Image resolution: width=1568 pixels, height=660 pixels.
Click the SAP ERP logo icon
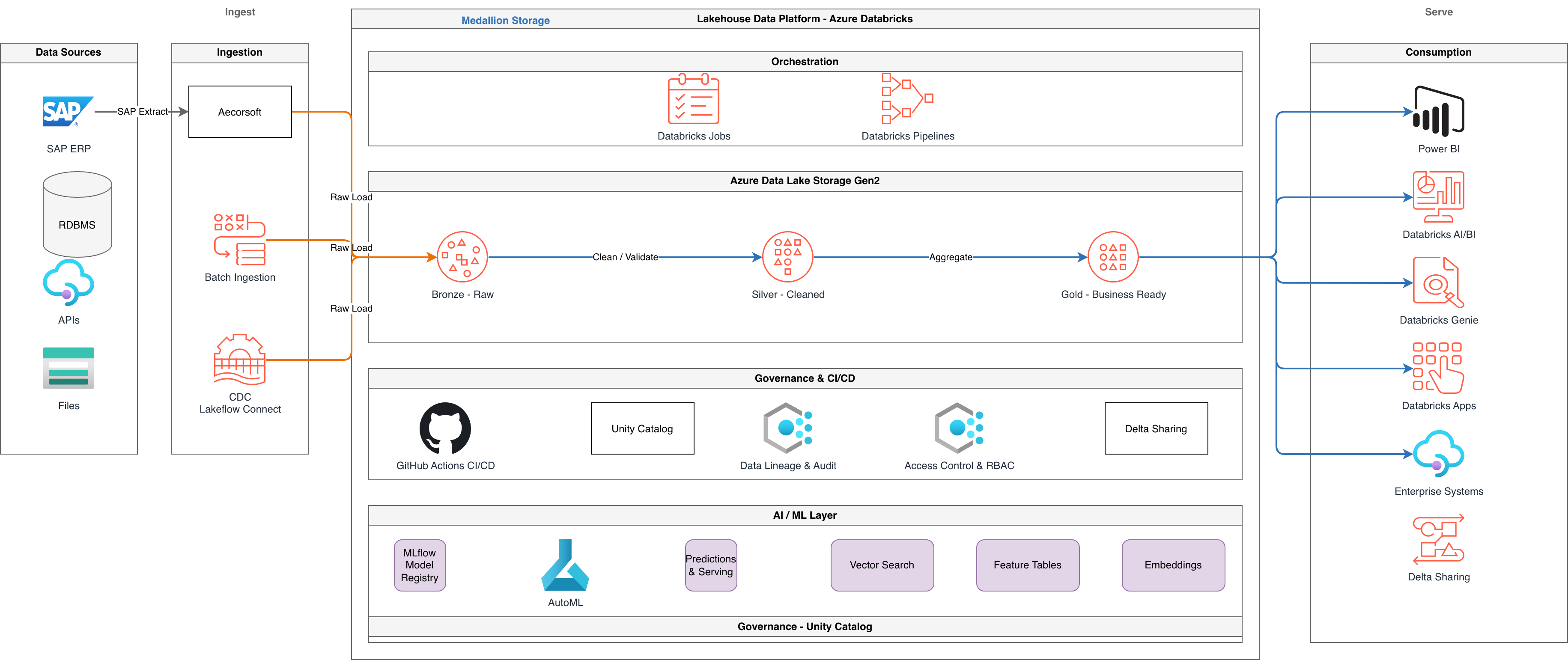click(68, 111)
